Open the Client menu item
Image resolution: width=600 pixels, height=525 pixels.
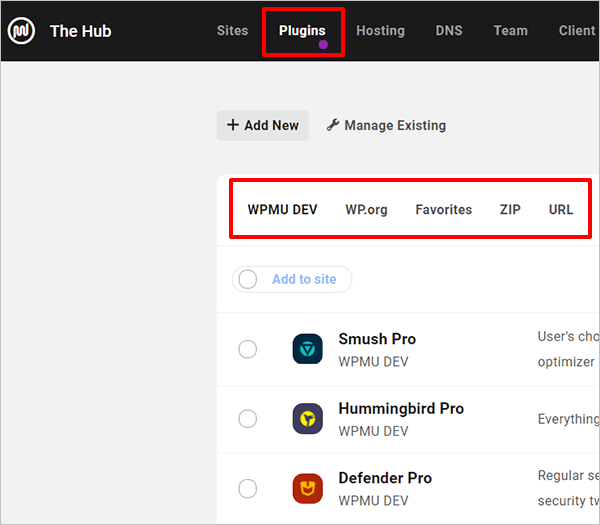(x=577, y=31)
